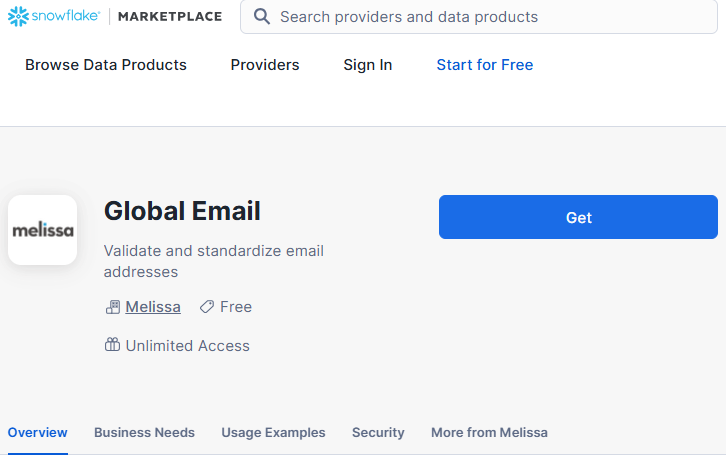The image size is (726, 458).
Task: Click the search magnifier icon
Action: click(x=262, y=17)
